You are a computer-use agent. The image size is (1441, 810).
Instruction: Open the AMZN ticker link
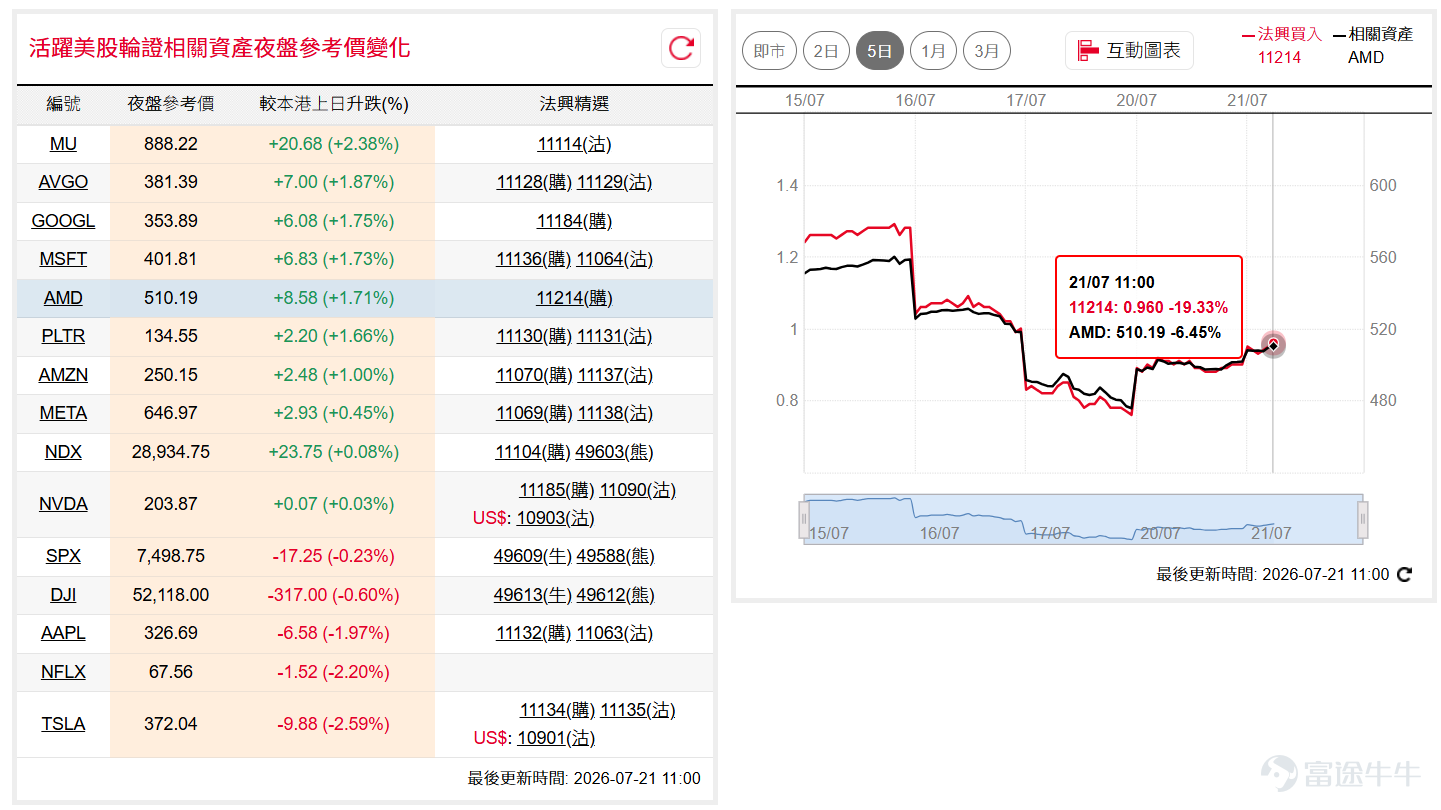(x=63, y=375)
